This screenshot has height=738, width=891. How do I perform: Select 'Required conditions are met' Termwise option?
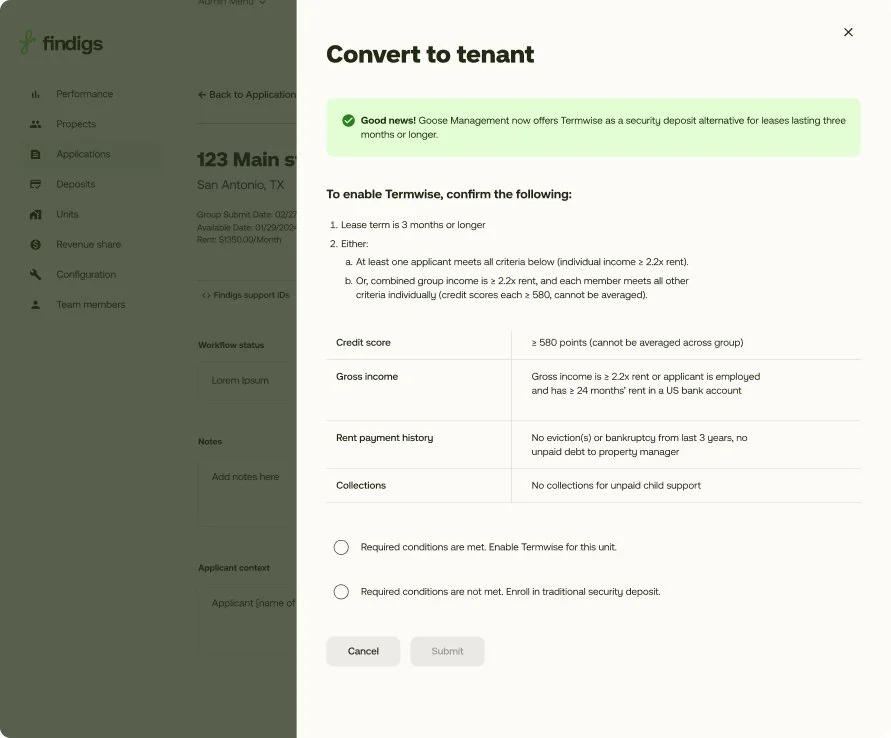click(x=341, y=547)
